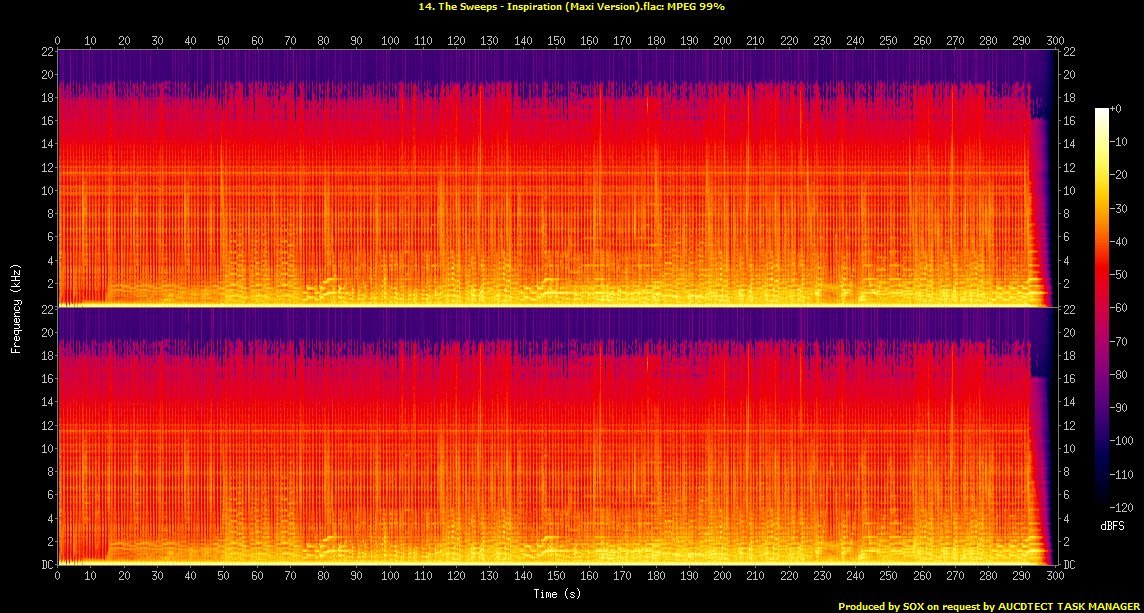Click the 290 mark on the bottom time axis

click(1020, 577)
